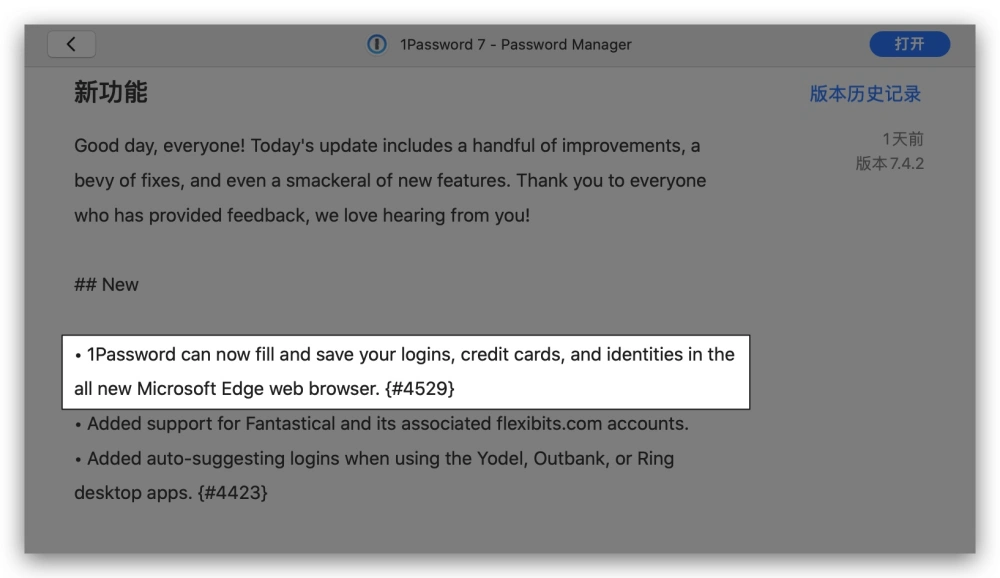Click the 版本 7.4.2 version label

click(x=889, y=163)
